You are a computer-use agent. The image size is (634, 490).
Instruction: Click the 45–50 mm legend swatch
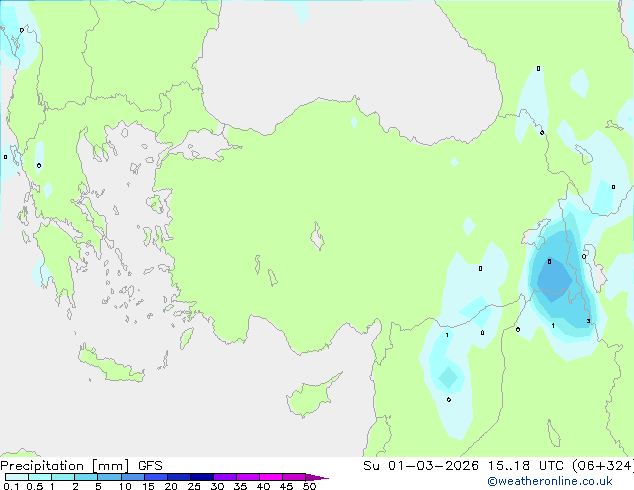point(294,477)
